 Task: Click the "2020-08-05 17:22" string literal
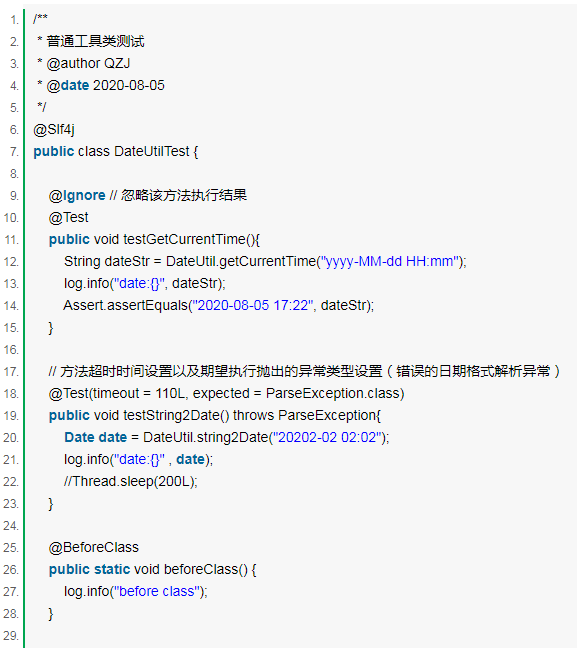253,305
